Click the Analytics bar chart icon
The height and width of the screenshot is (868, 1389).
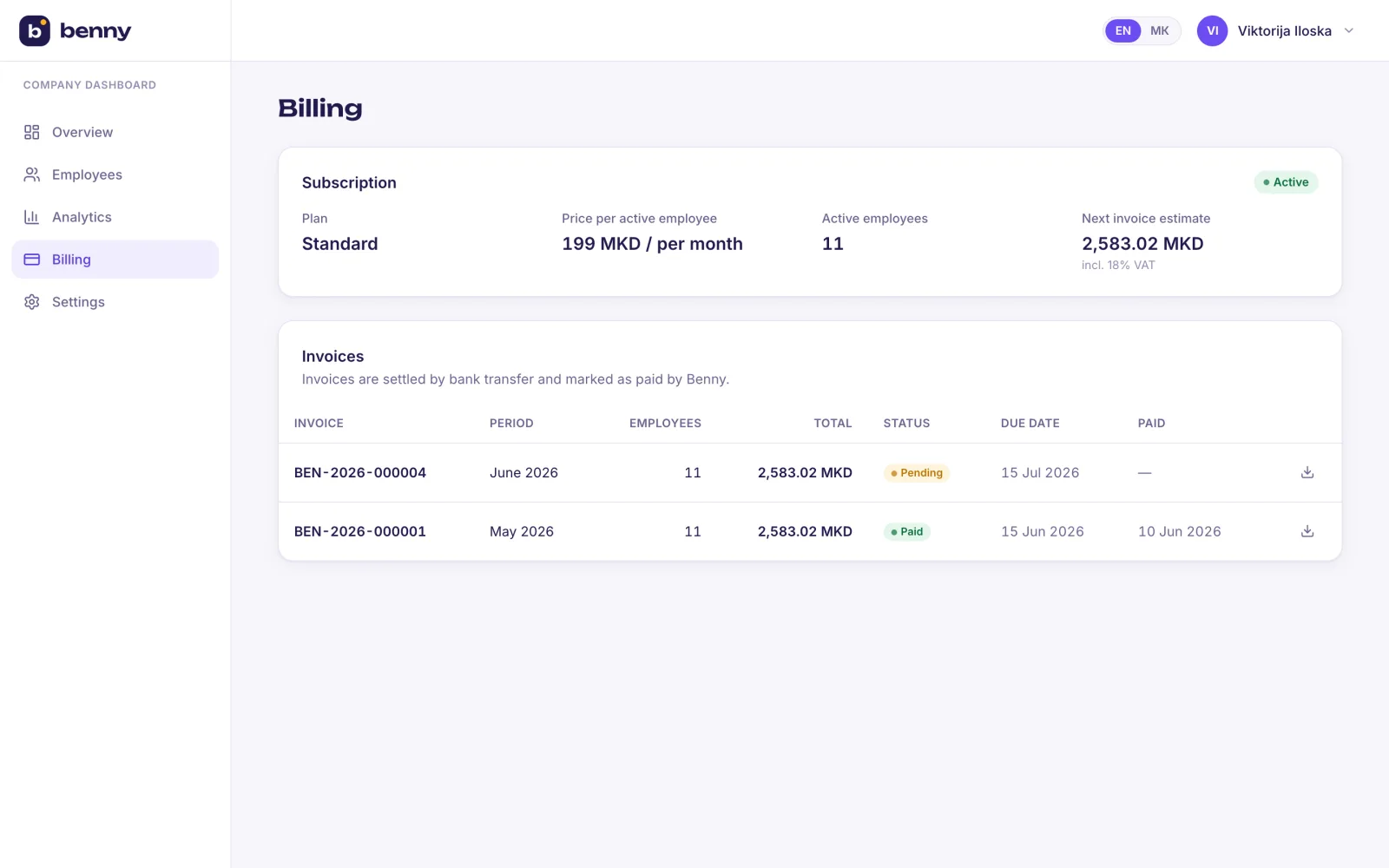click(x=32, y=217)
